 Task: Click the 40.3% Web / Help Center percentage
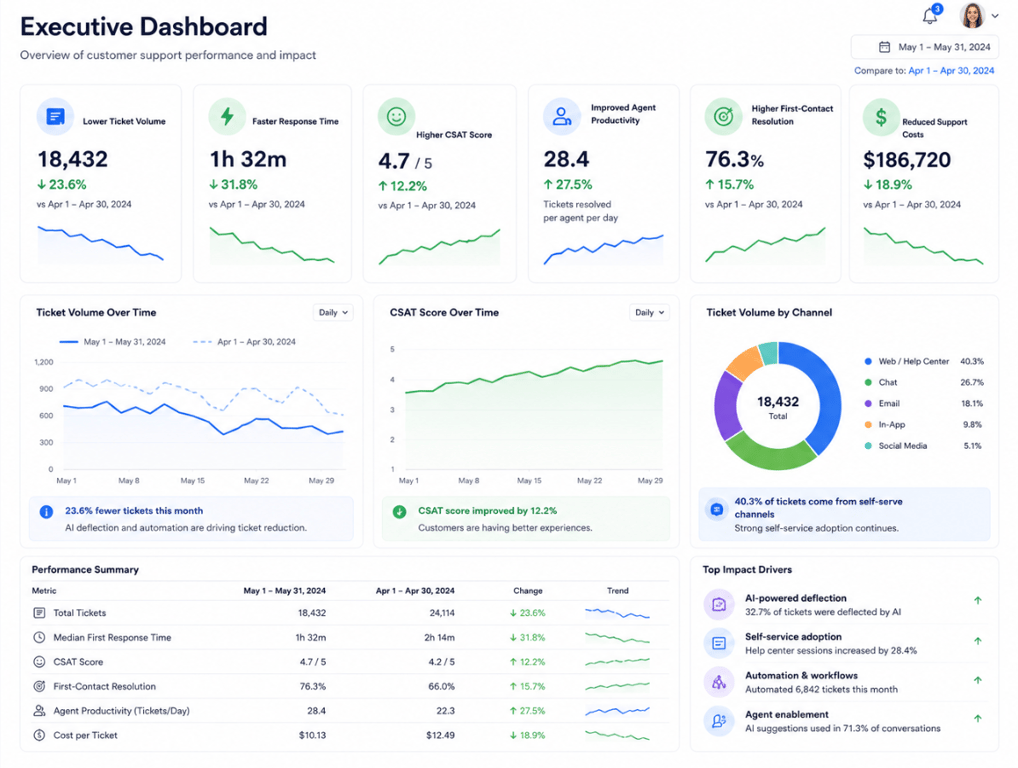coord(972,361)
